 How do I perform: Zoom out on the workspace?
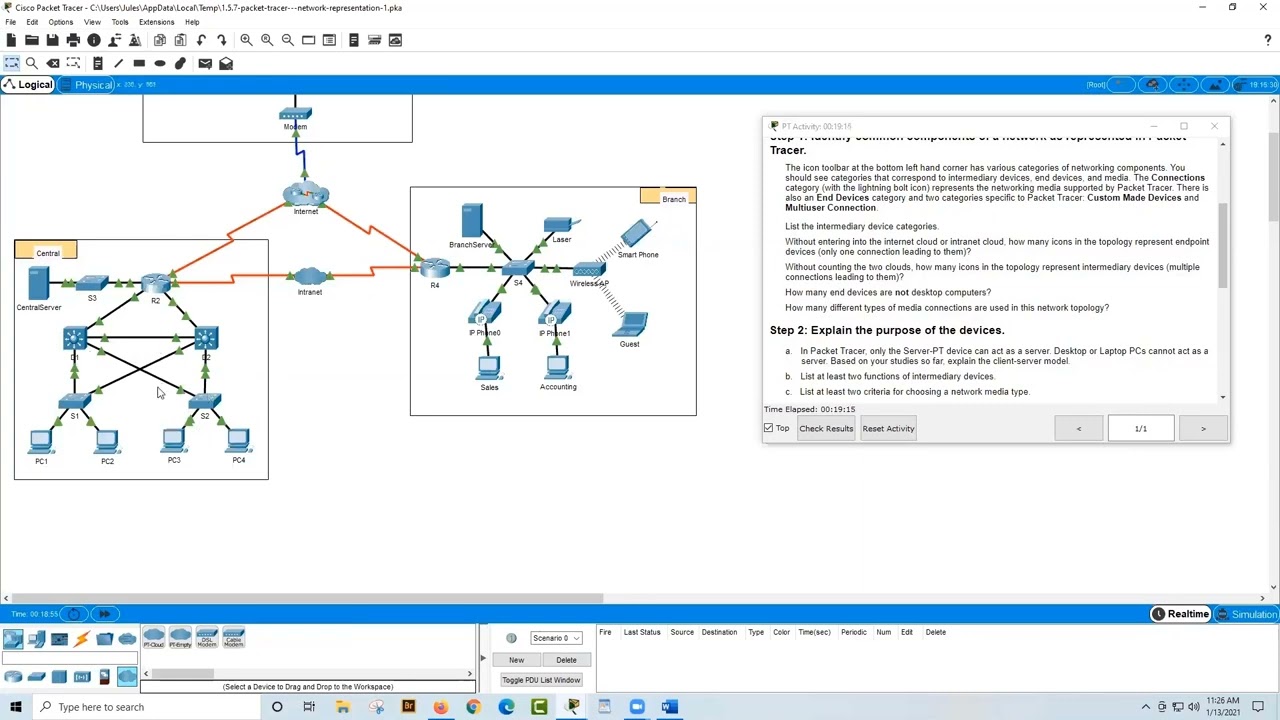(x=288, y=40)
